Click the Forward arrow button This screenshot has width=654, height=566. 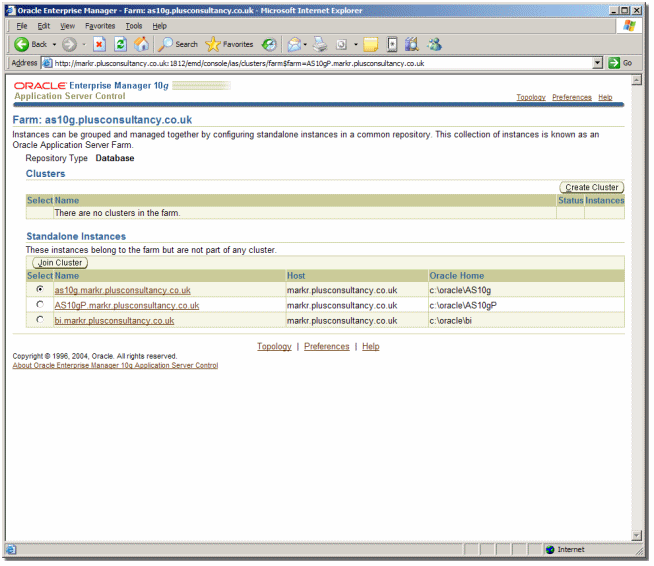[x=69, y=44]
